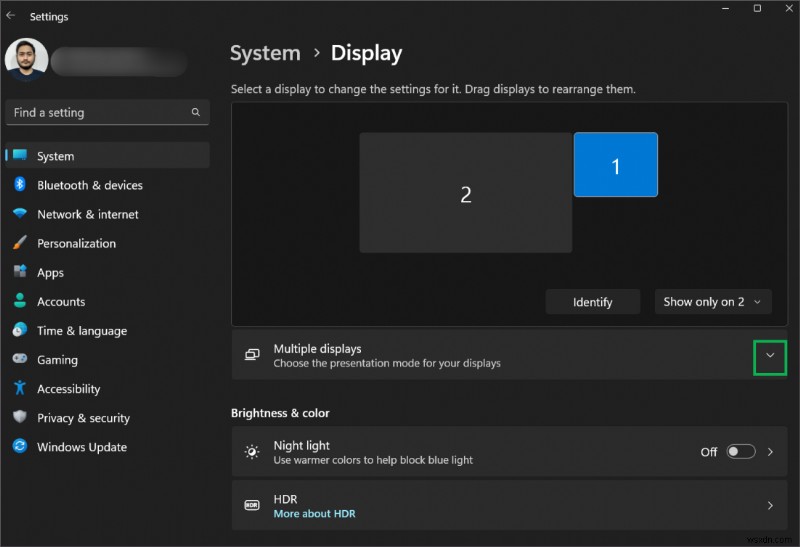Click the back arrow beside Settings
Image resolution: width=800 pixels, height=547 pixels.
10,16
